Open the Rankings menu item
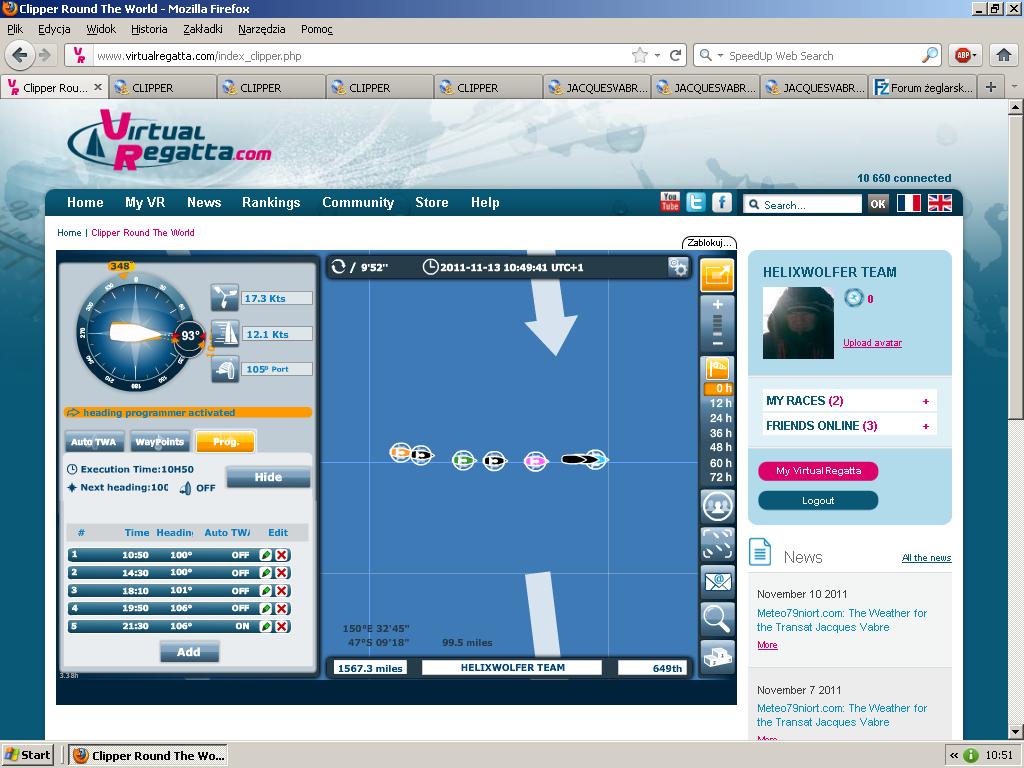This screenshot has height=768, width=1024. click(271, 202)
